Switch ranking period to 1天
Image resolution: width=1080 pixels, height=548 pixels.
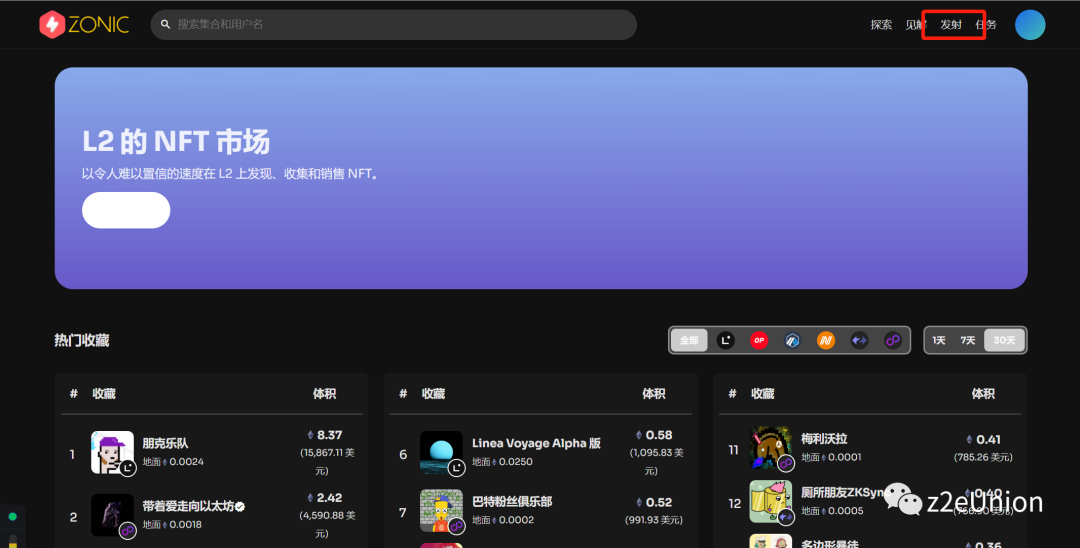click(x=939, y=340)
